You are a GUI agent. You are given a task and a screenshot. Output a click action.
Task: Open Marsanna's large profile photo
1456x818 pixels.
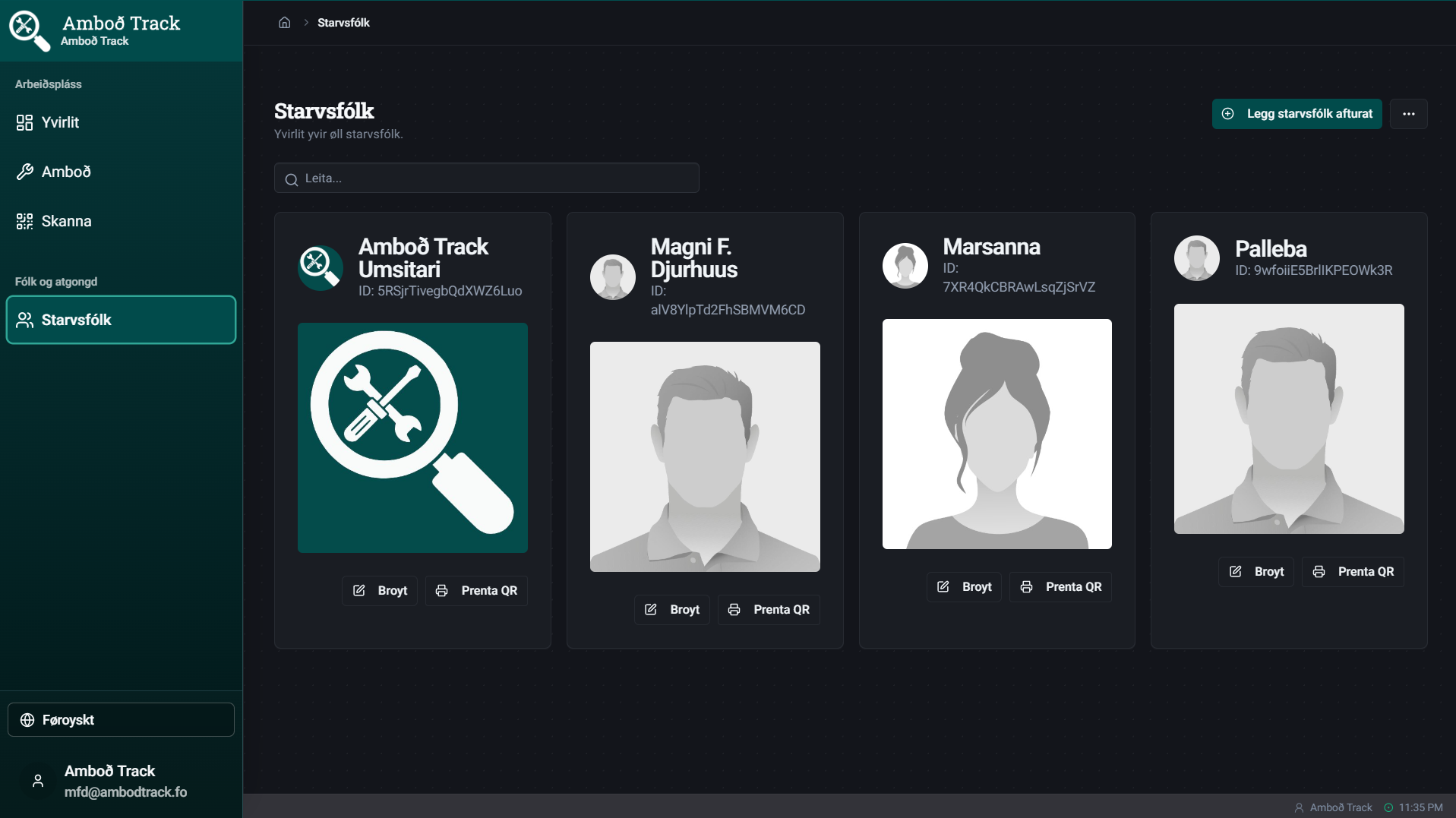pos(997,434)
